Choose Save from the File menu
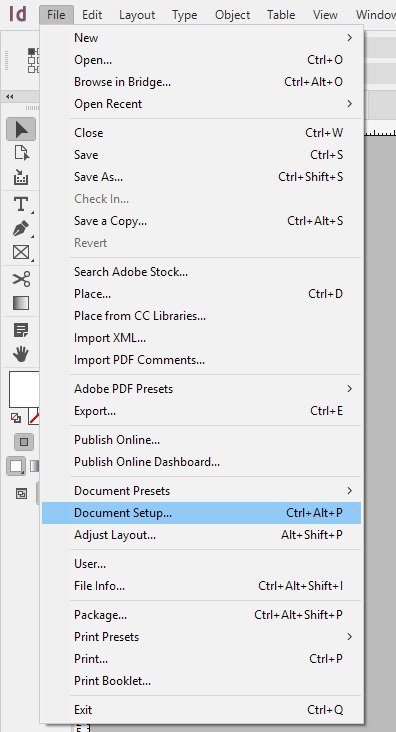This screenshot has height=732, width=396. point(201,155)
